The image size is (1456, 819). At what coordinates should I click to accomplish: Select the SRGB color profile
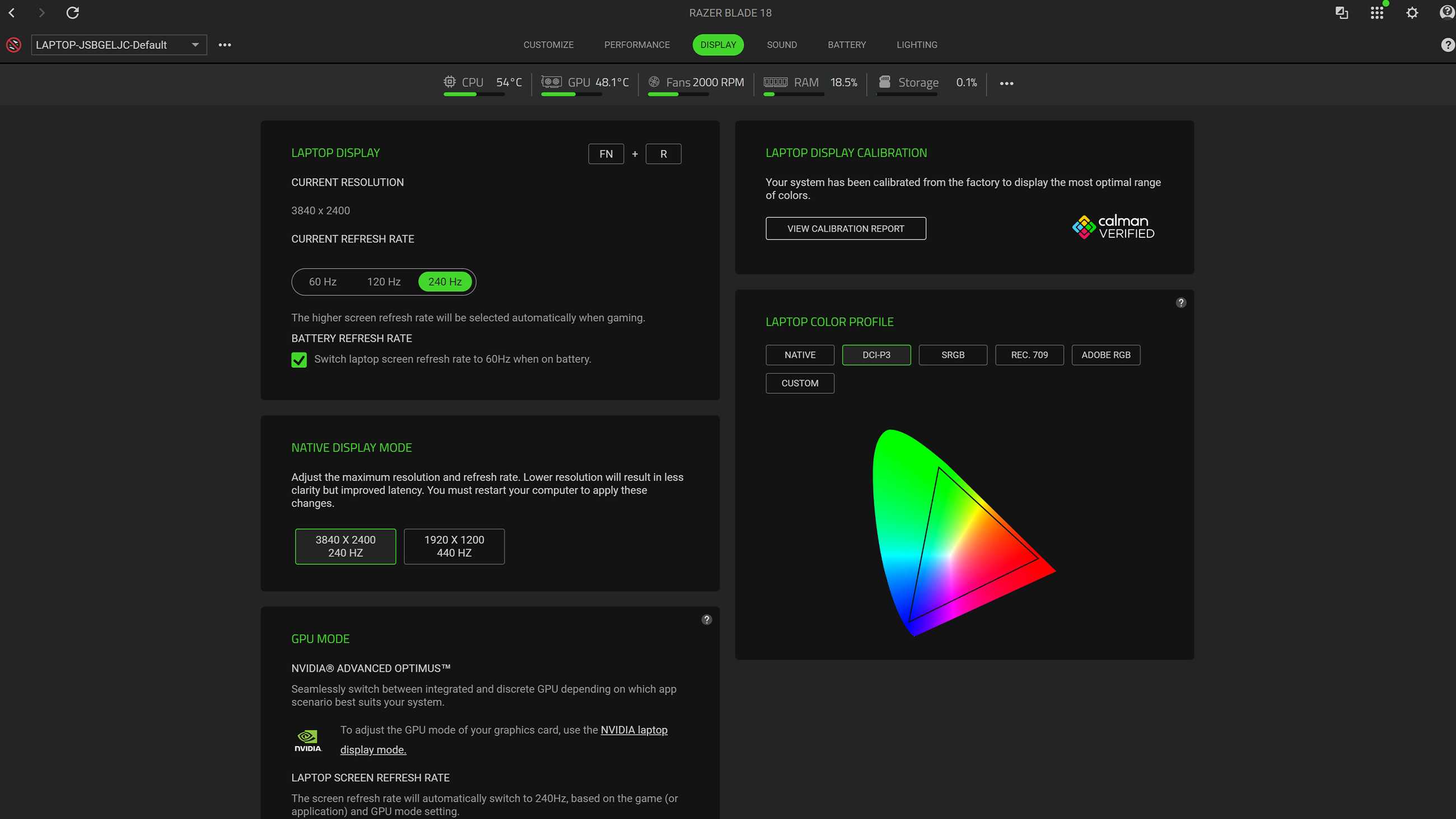tap(953, 355)
